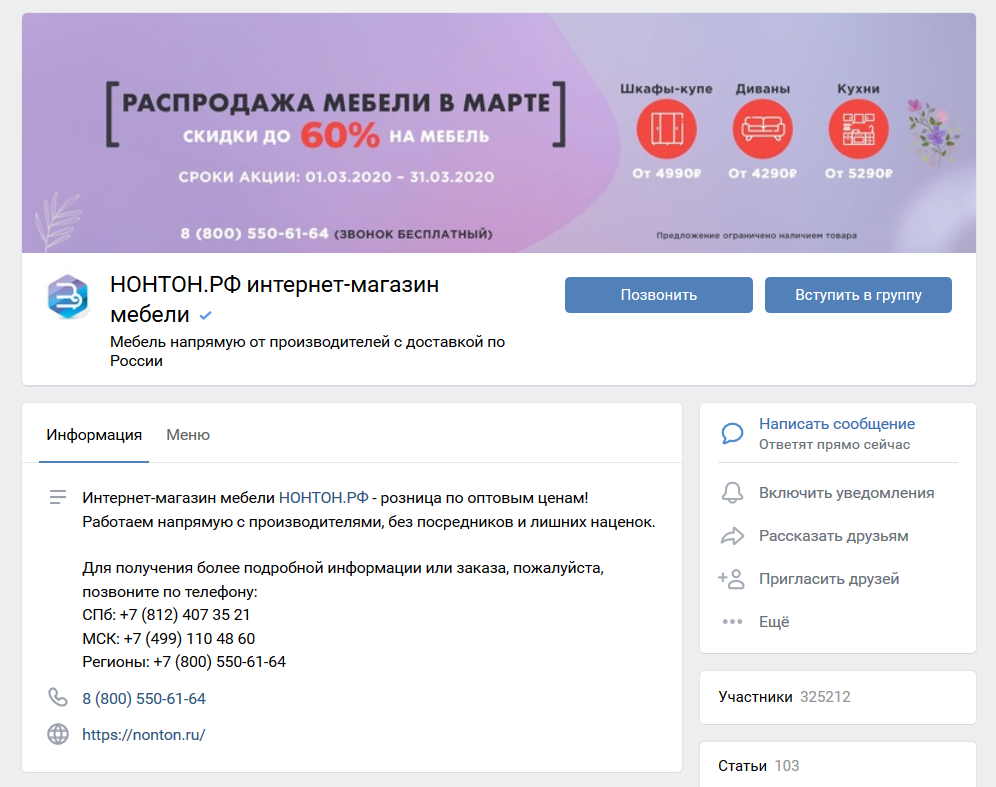996x787 pixels.
Task: Click the От 4990₽ price in banner
Action: point(666,173)
